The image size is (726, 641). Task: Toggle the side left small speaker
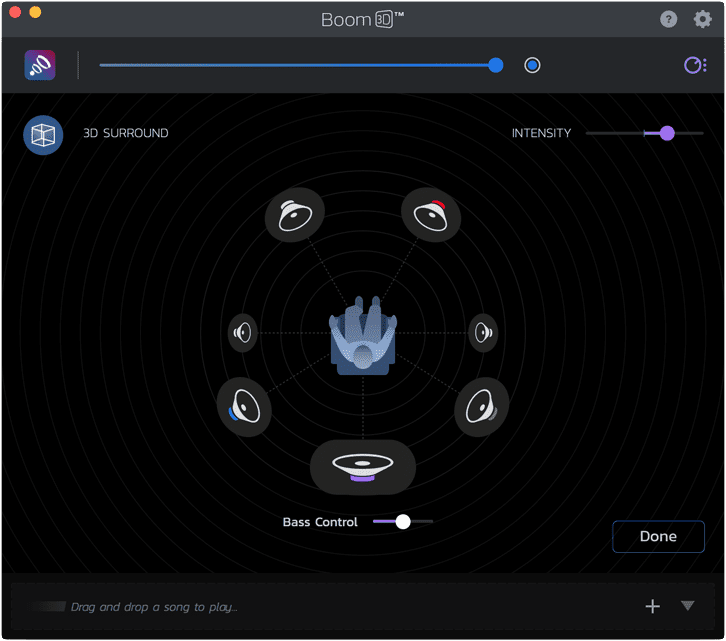pos(243,333)
